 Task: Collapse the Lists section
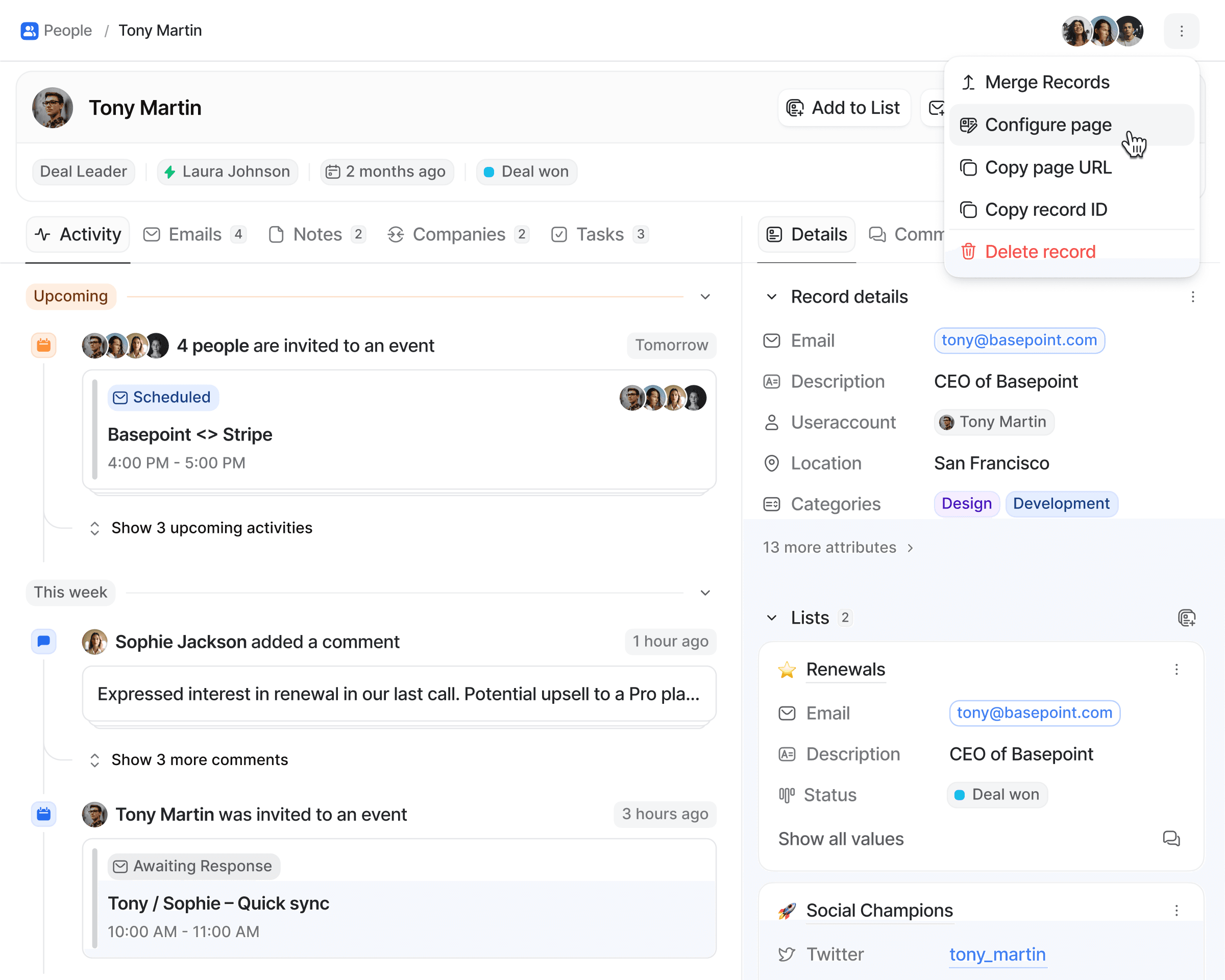(772, 618)
